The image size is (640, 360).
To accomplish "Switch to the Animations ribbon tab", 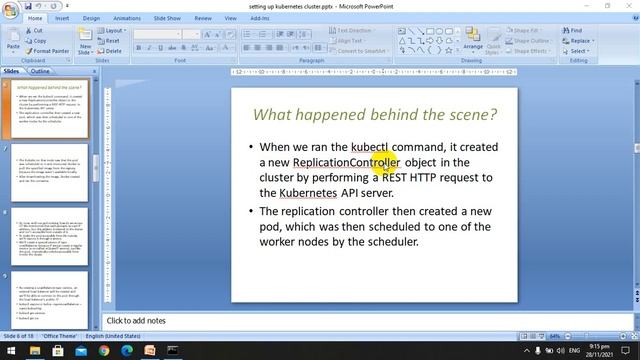I will (x=127, y=18).
